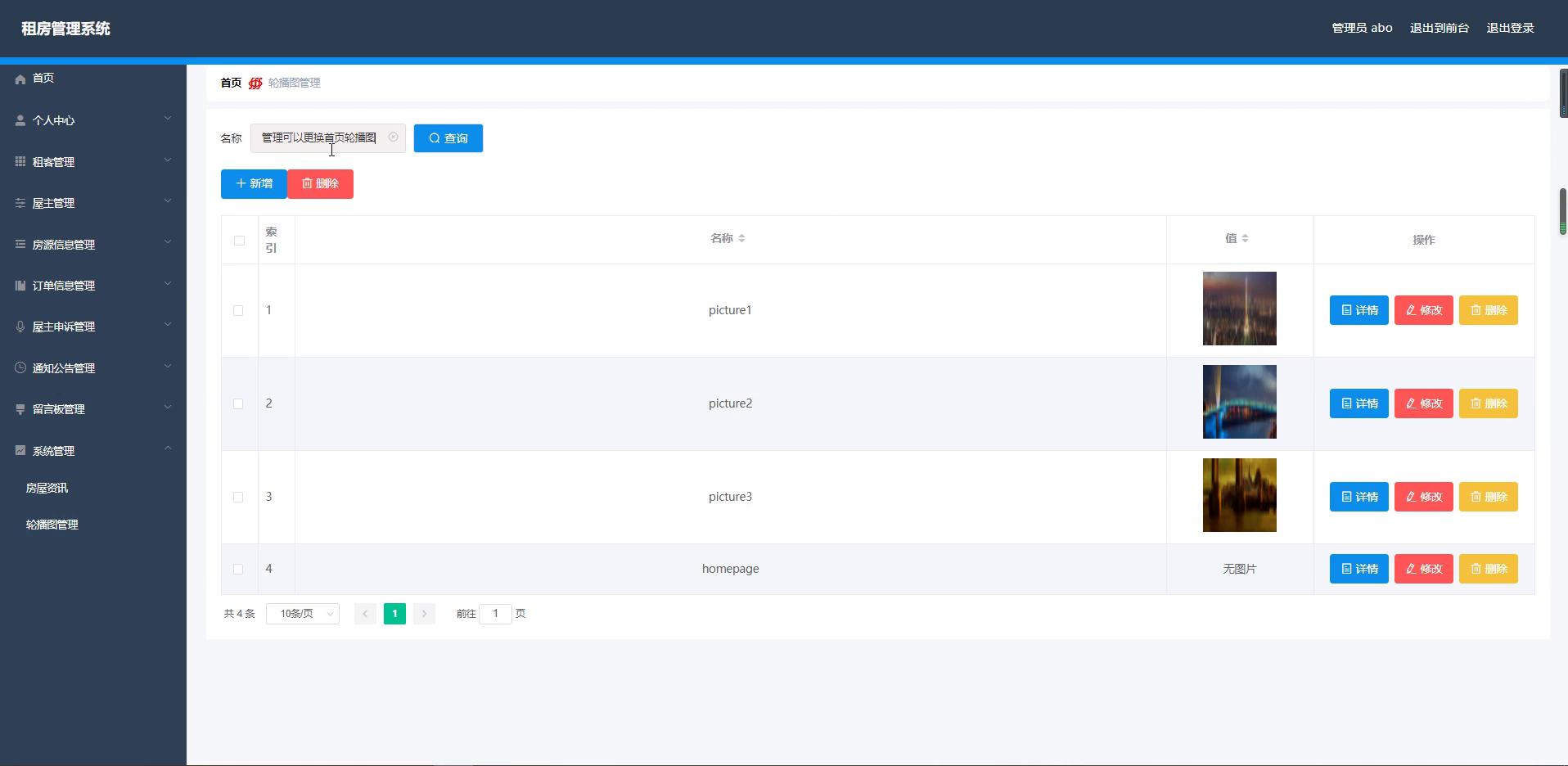This screenshot has height=766, width=1568.
Task: Click the blue 查询 search button
Action: (448, 138)
